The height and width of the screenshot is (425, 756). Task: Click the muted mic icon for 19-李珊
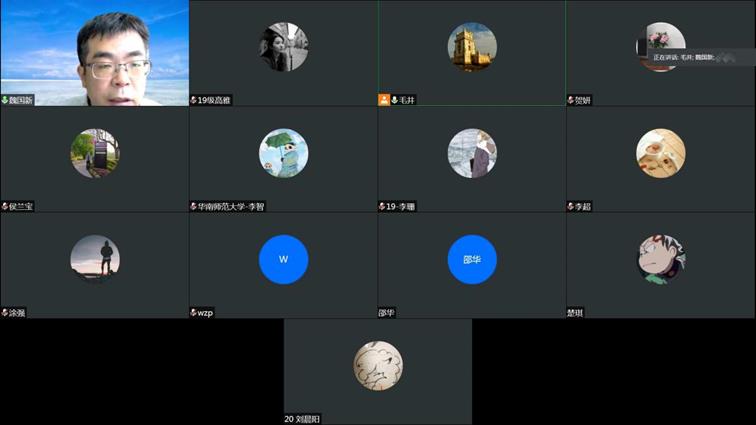coord(383,206)
